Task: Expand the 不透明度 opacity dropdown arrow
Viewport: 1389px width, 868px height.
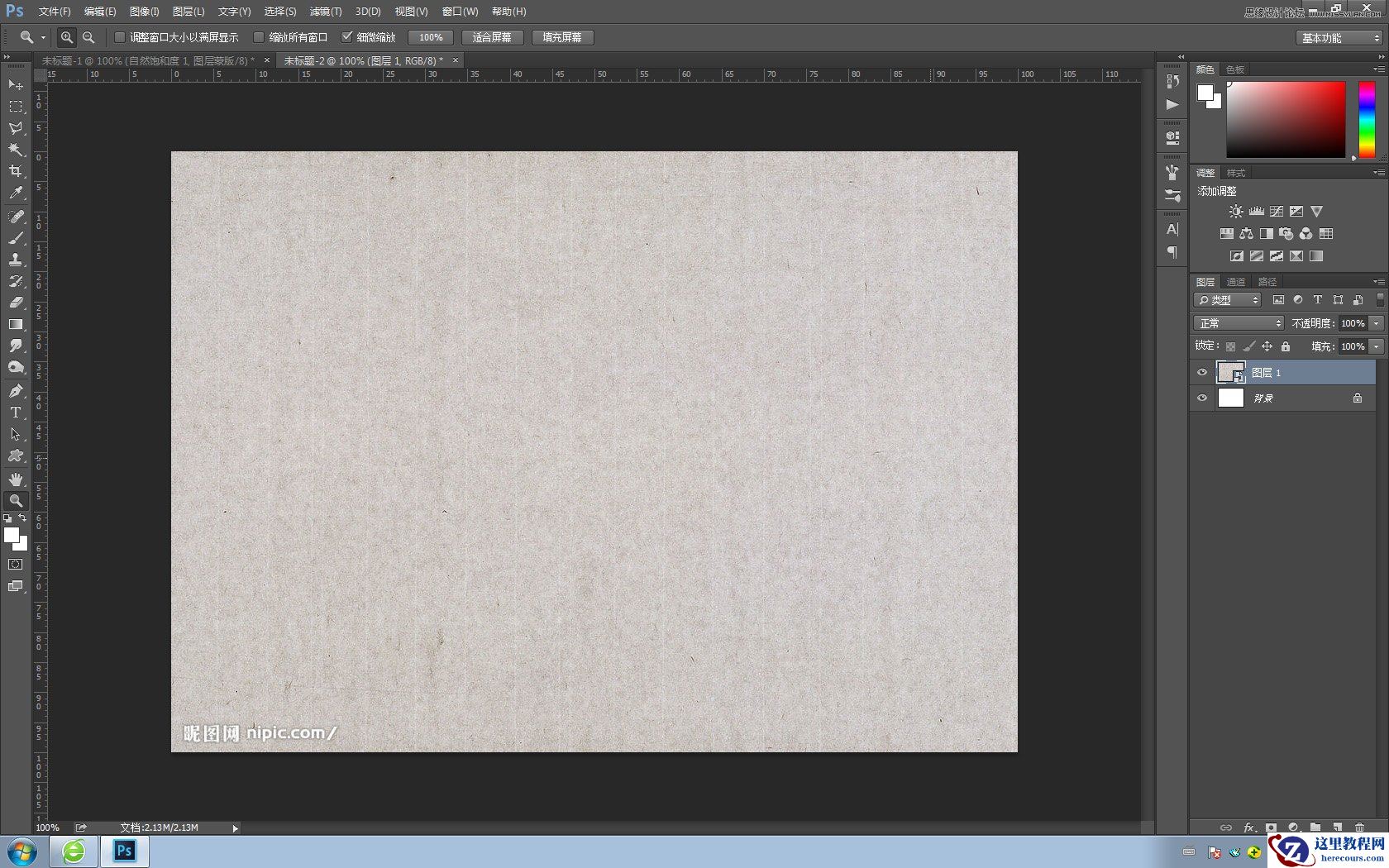Action: tap(1376, 322)
